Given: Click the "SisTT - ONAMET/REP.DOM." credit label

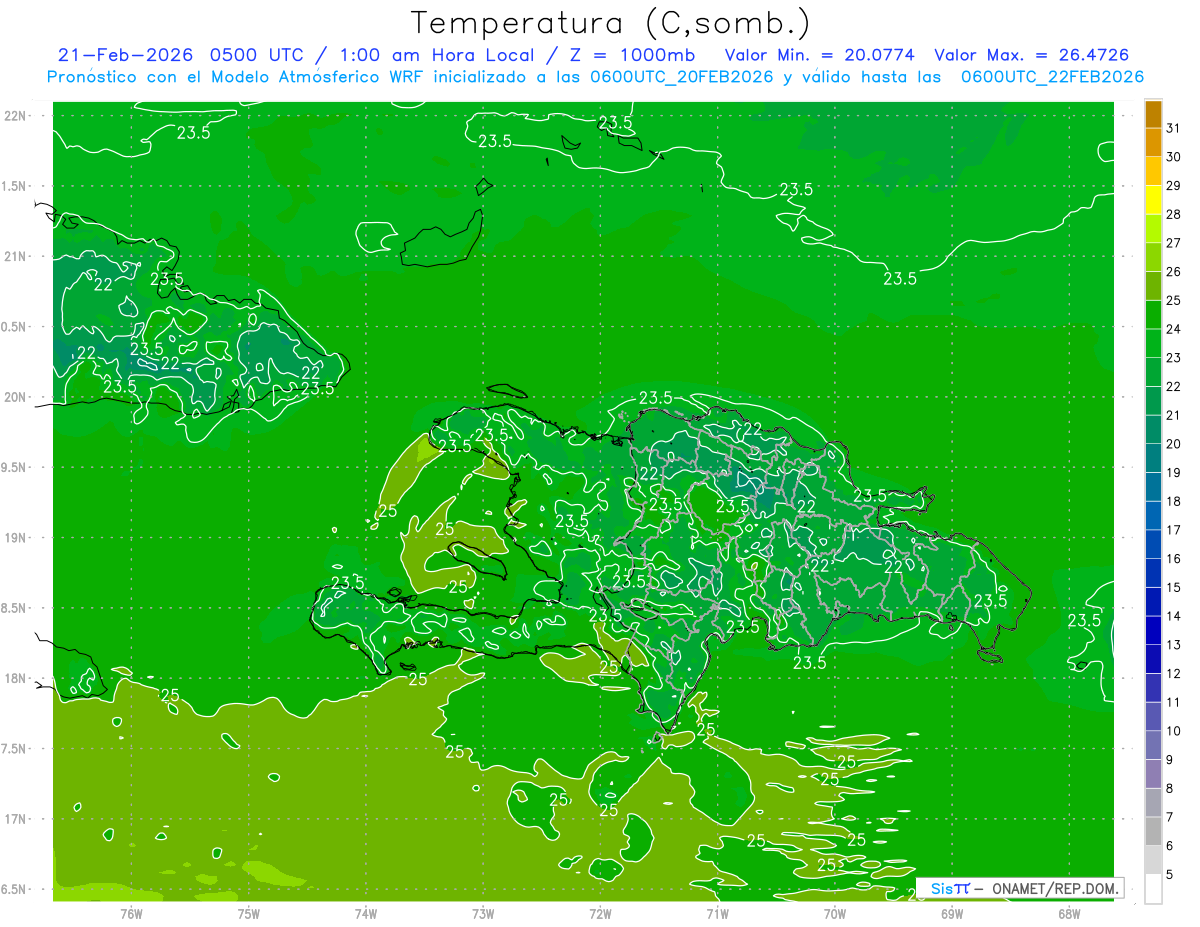Looking at the screenshot, I should click(1021, 888).
